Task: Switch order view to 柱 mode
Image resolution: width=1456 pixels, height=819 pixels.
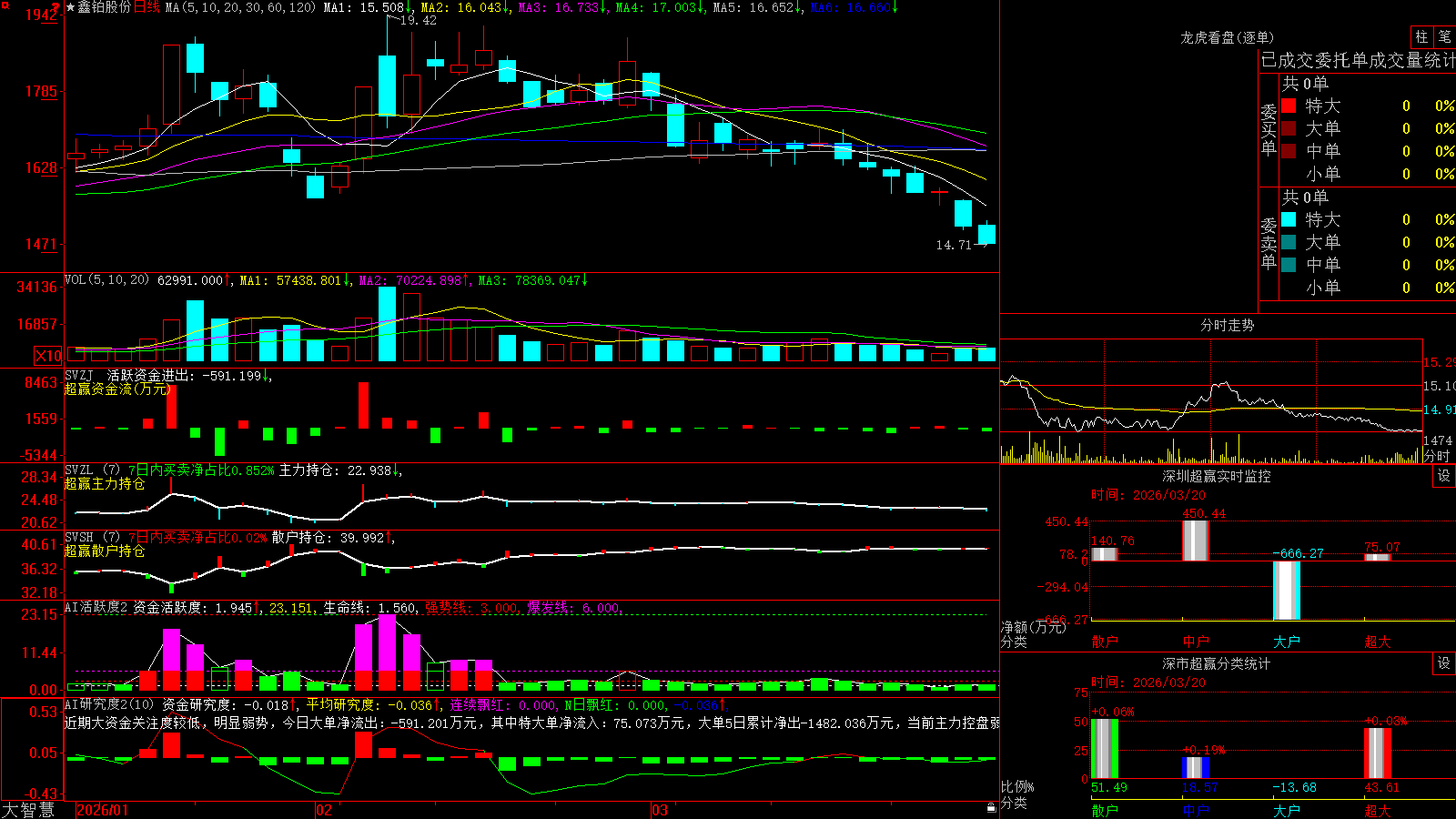Action: tap(1421, 36)
